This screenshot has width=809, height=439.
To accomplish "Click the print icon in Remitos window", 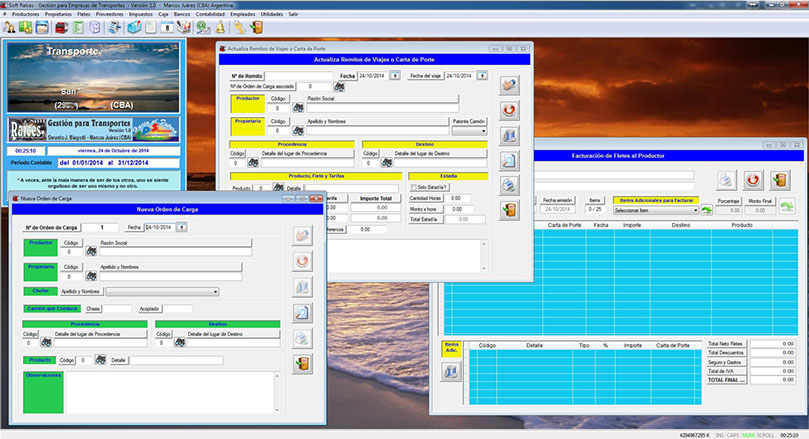I will tap(510, 185).
